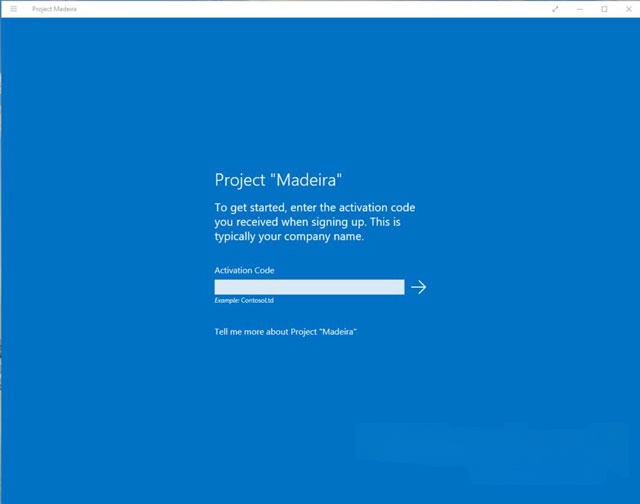This screenshot has height=504, width=640.
Task: Open the hamburger menu in title bar
Action: pyautogui.click(x=13, y=9)
